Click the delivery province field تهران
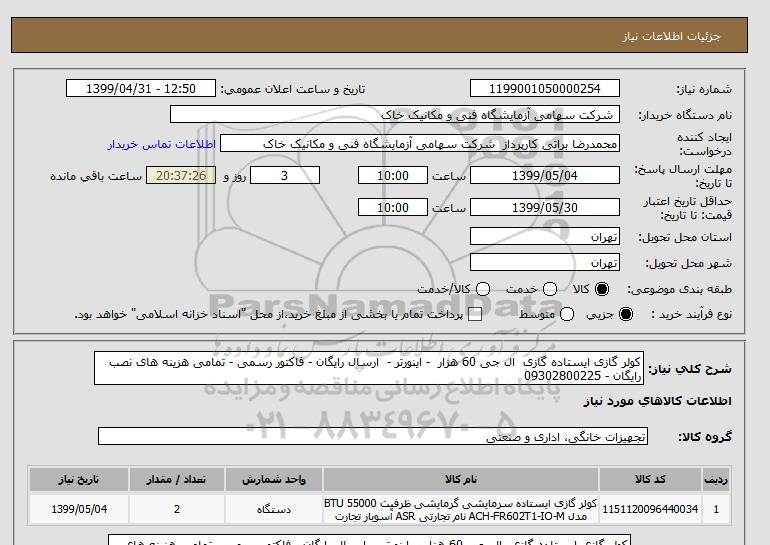 [x=545, y=236]
